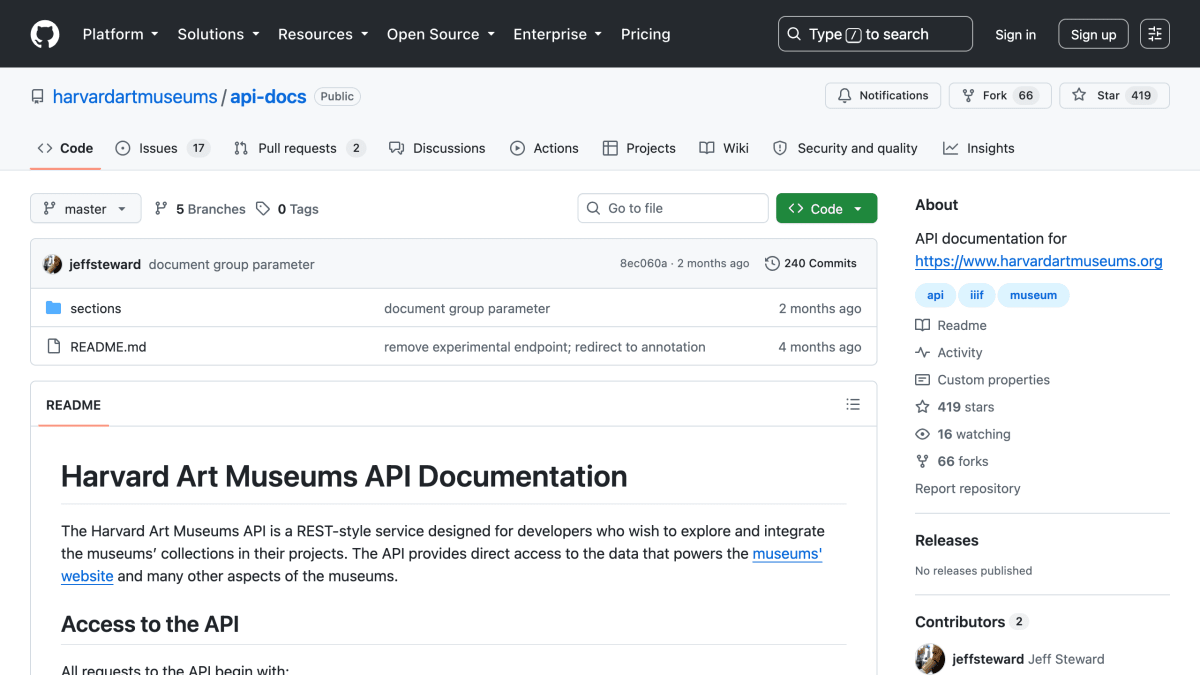Open commit 'remove experimental endpoint; redirect to annotation'
This screenshot has width=1200, height=675.
(x=545, y=347)
